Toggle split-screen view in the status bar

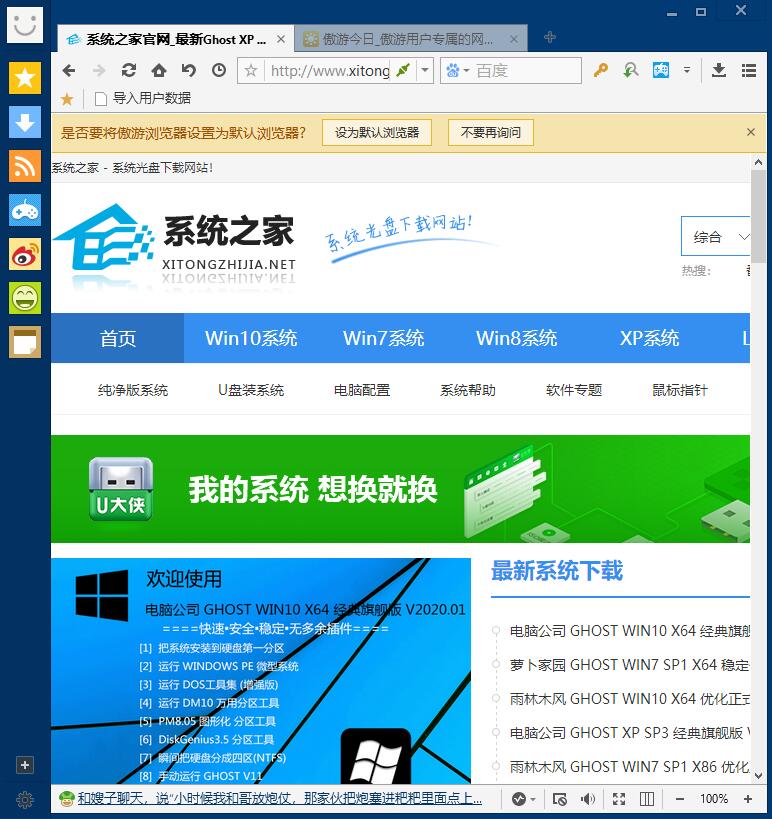pos(647,799)
